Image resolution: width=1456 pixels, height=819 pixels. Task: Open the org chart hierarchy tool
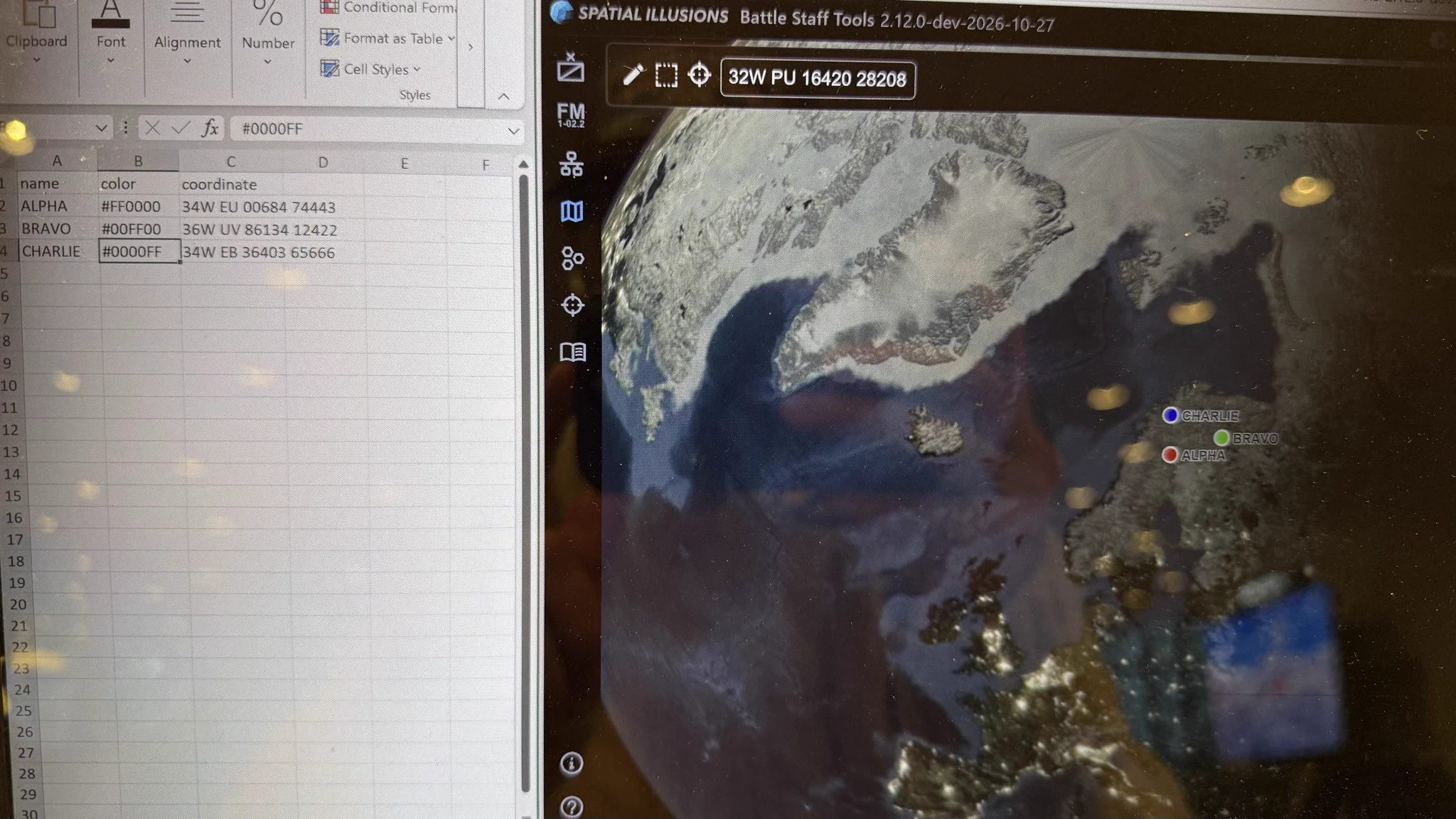[x=571, y=164]
